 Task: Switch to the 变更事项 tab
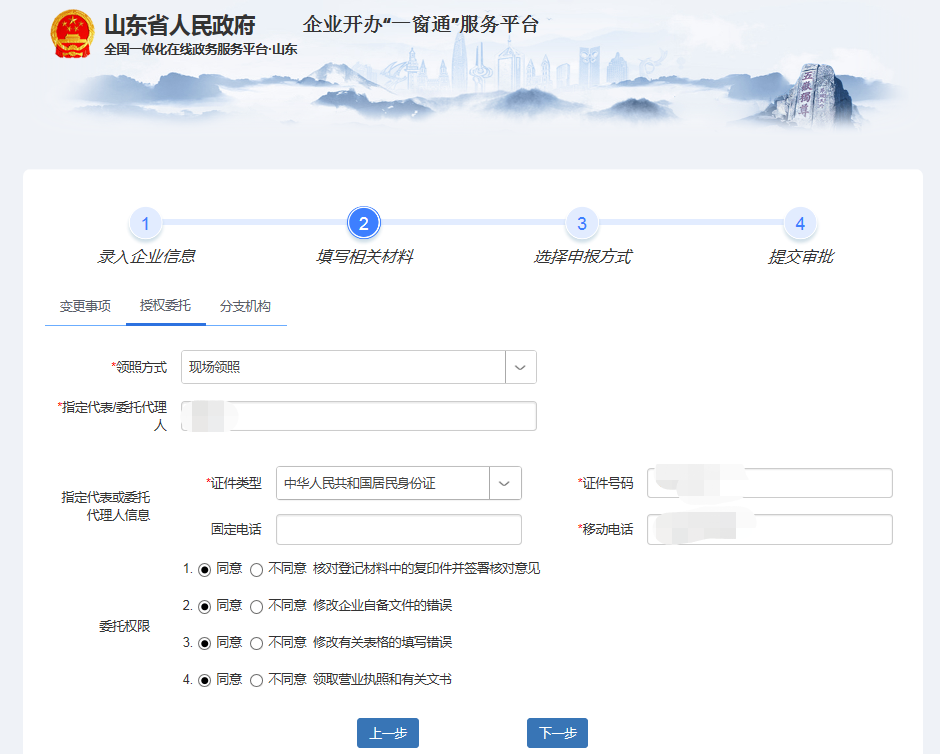[x=85, y=306]
